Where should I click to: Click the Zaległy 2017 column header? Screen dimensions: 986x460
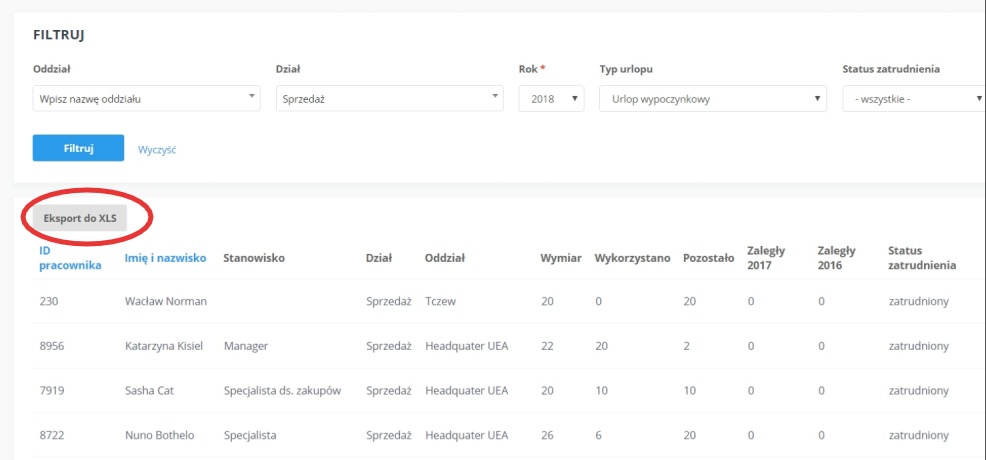(x=766, y=258)
